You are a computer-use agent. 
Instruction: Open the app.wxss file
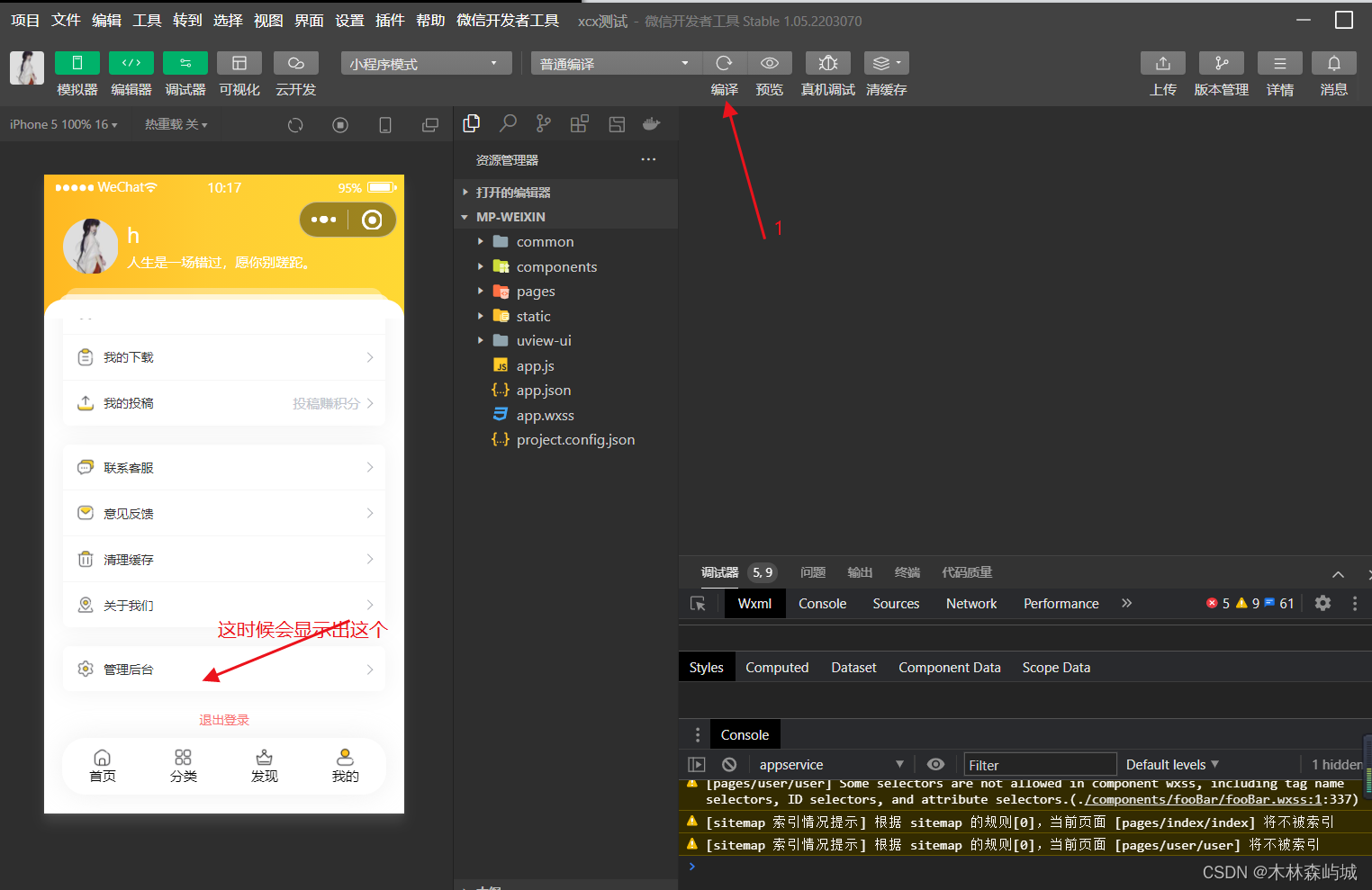565,415
